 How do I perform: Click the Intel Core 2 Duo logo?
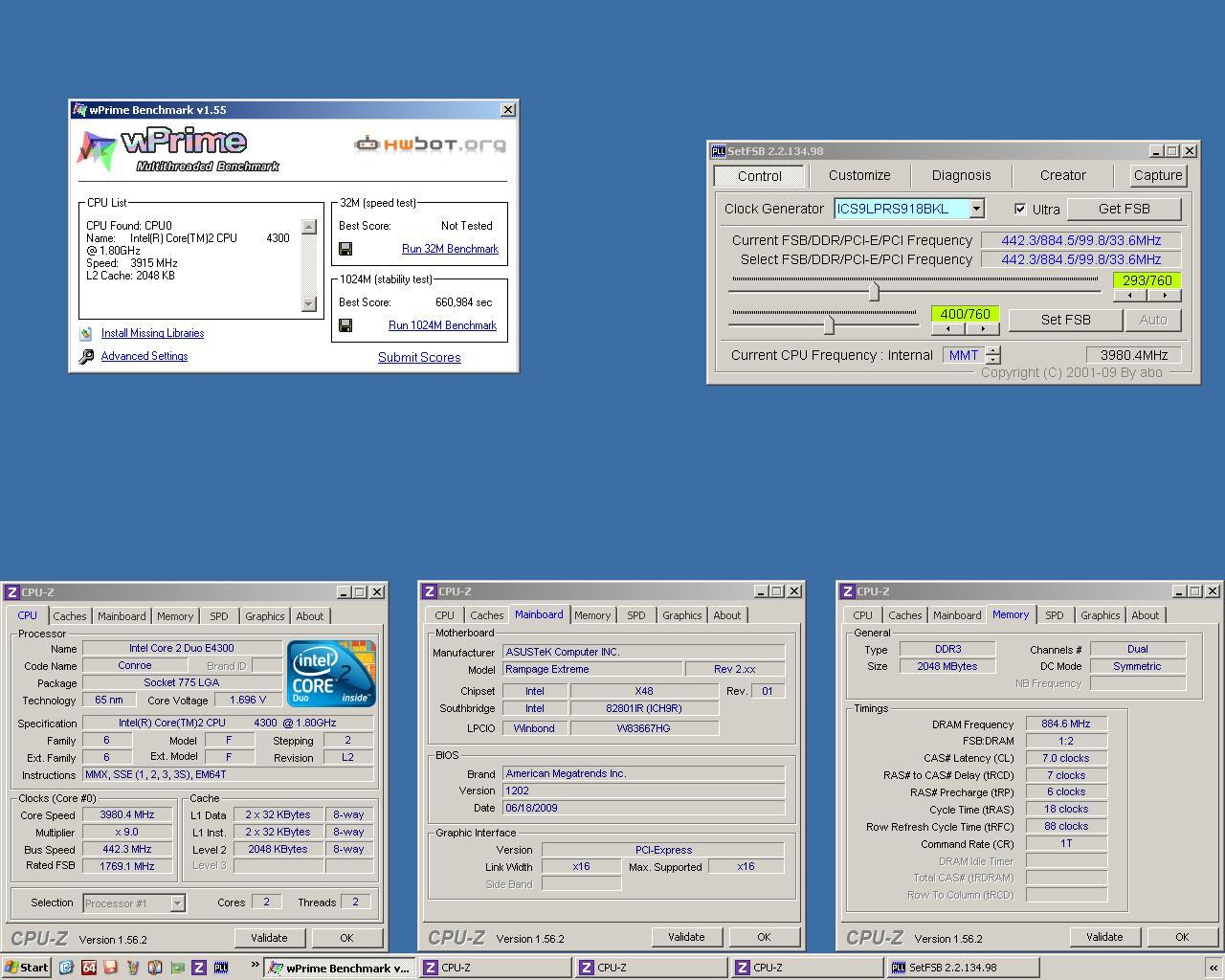[x=331, y=674]
